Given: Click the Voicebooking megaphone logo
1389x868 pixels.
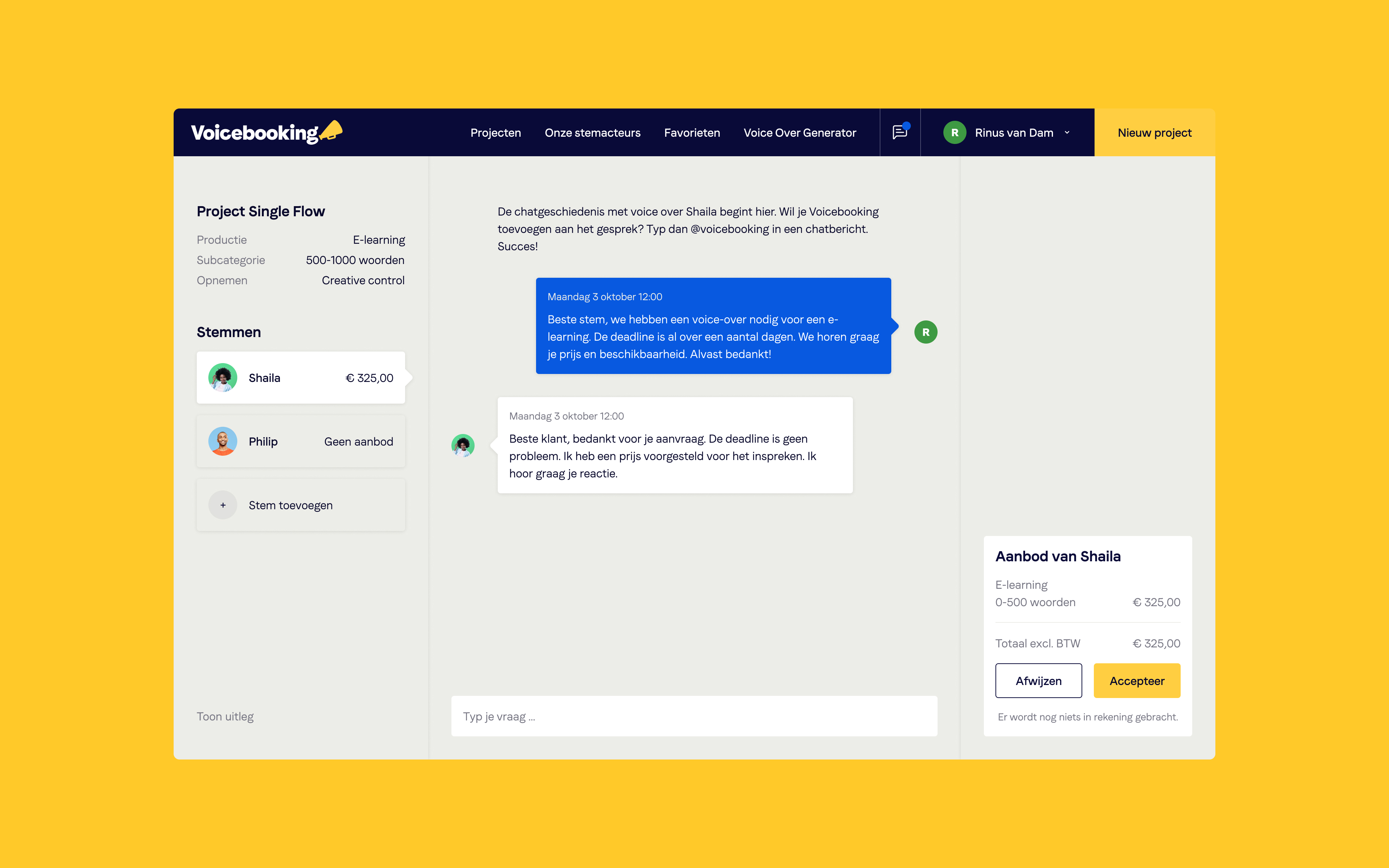Looking at the screenshot, I should 266,133.
